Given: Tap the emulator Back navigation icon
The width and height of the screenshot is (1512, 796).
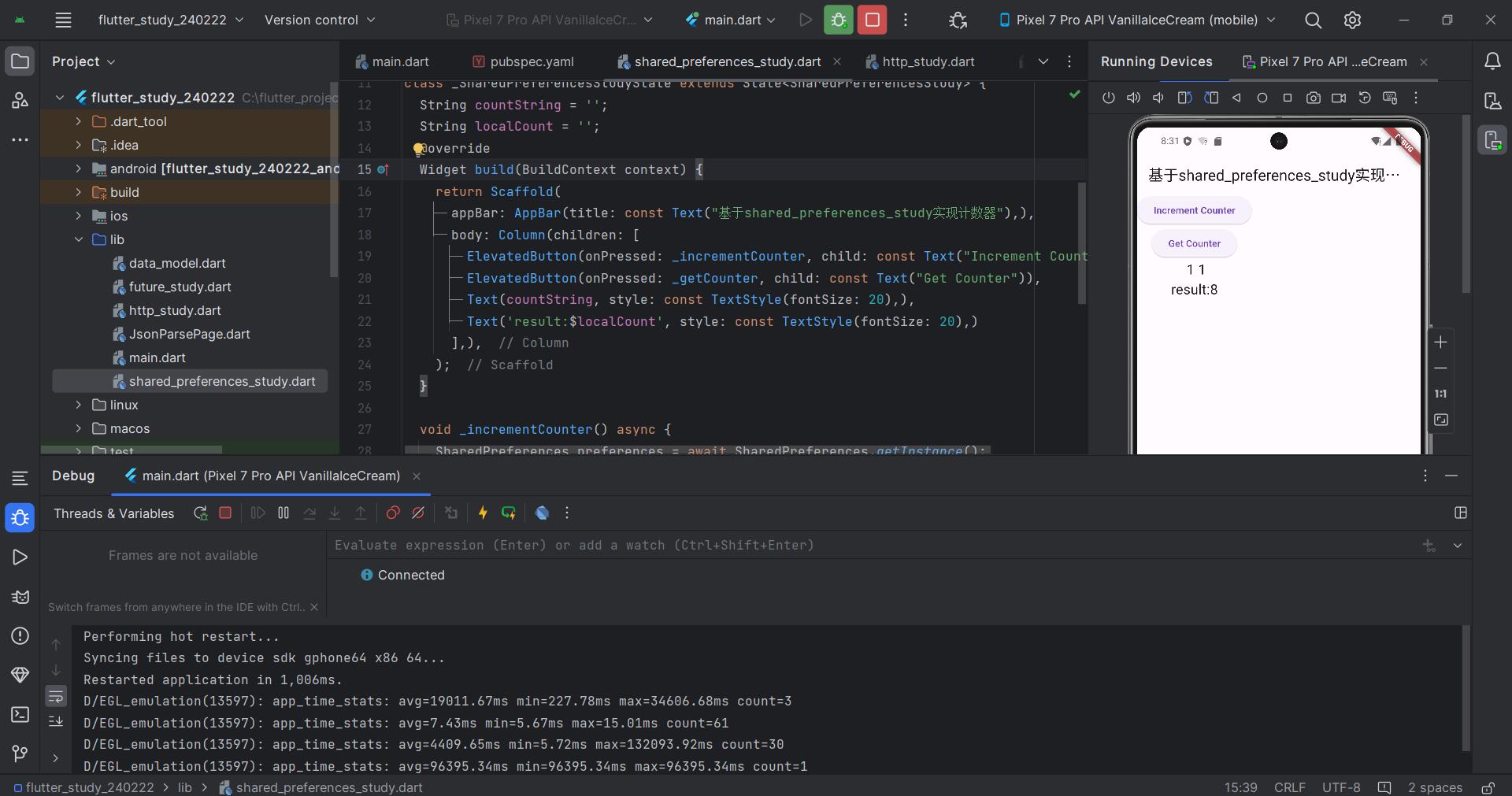Looking at the screenshot, I should click(1236, 98).
